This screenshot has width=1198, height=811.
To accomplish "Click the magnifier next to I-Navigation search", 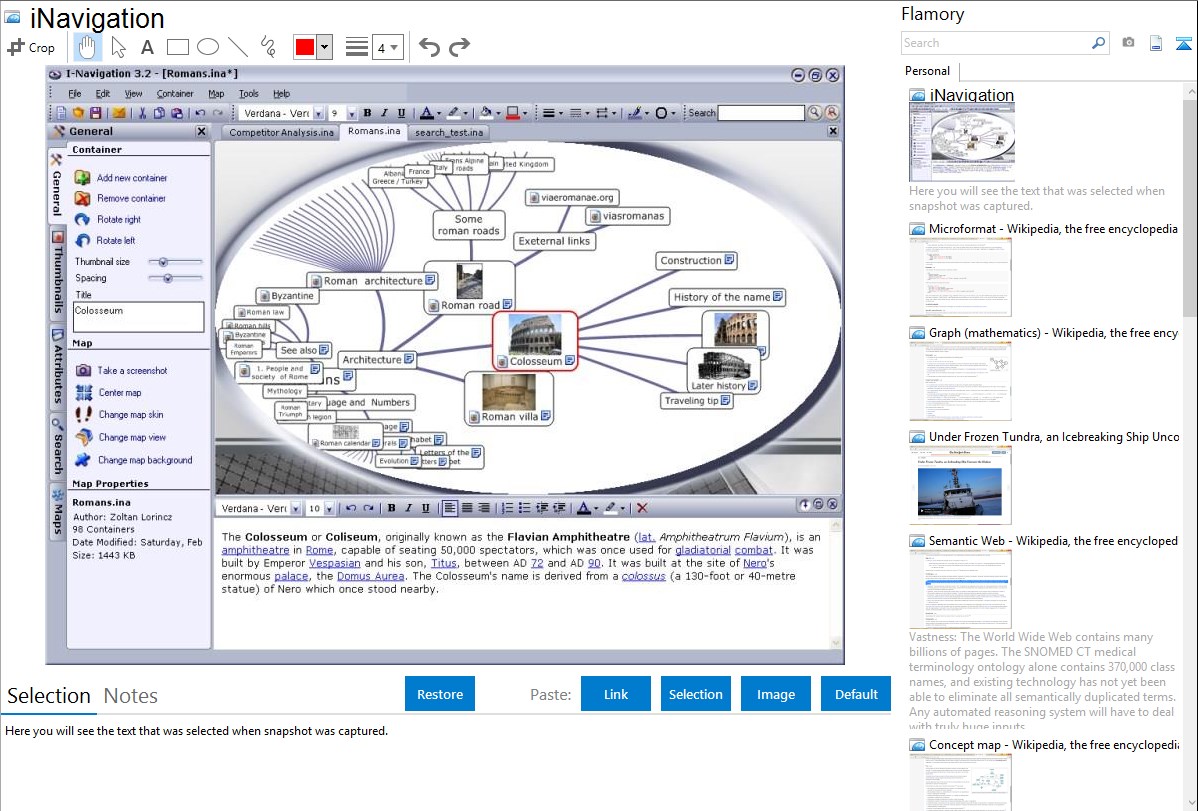I will 814,113.
